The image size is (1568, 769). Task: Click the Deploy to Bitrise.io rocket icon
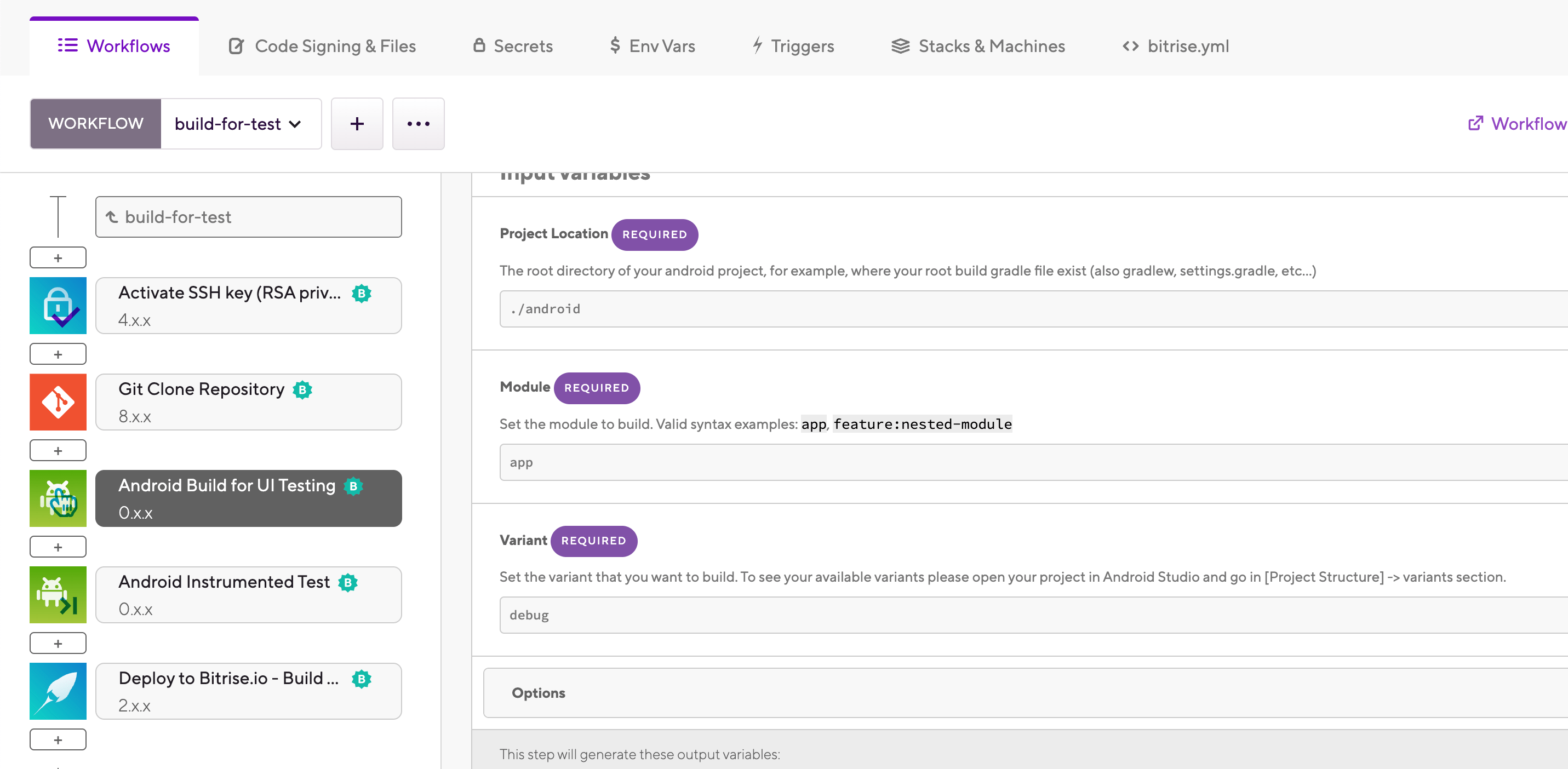pyautogui.click(x=58, y=691)
